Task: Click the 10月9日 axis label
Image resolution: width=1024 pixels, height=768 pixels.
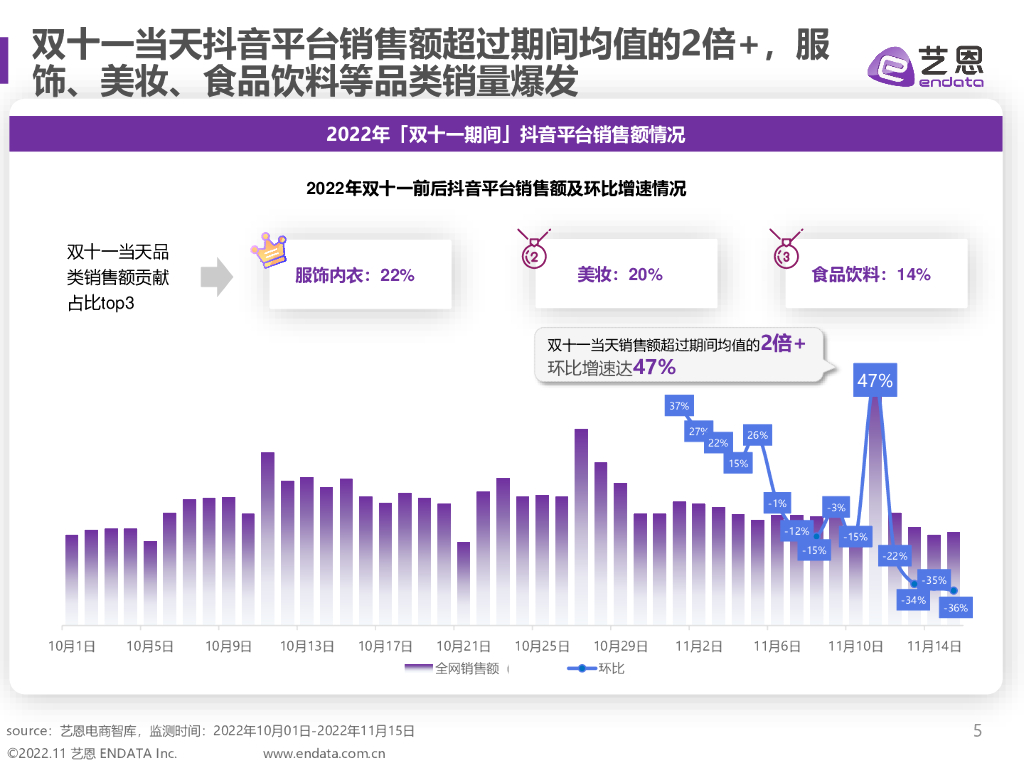Action: click(x=229, y=646)
